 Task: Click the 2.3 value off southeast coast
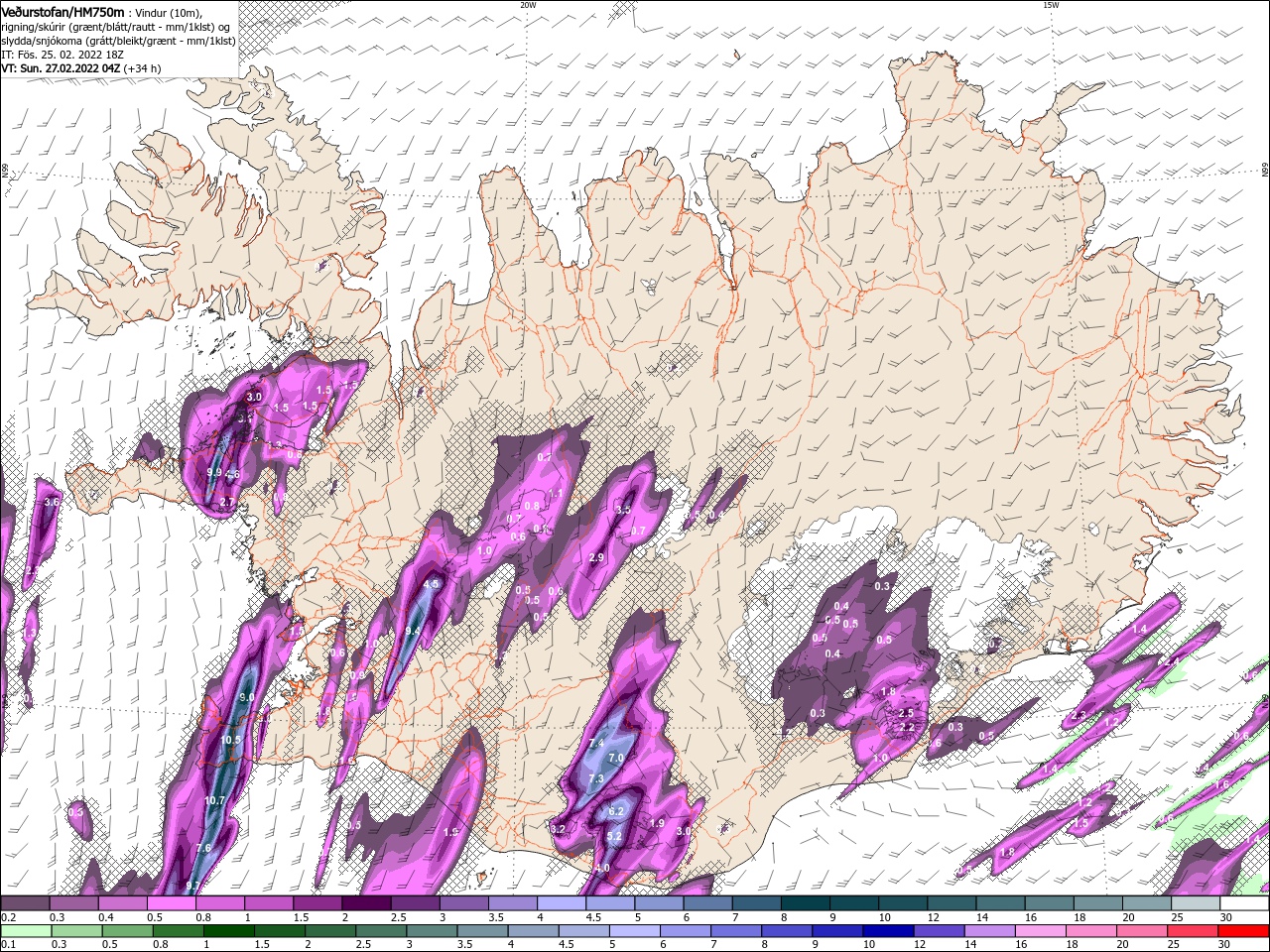(1079, 714)
